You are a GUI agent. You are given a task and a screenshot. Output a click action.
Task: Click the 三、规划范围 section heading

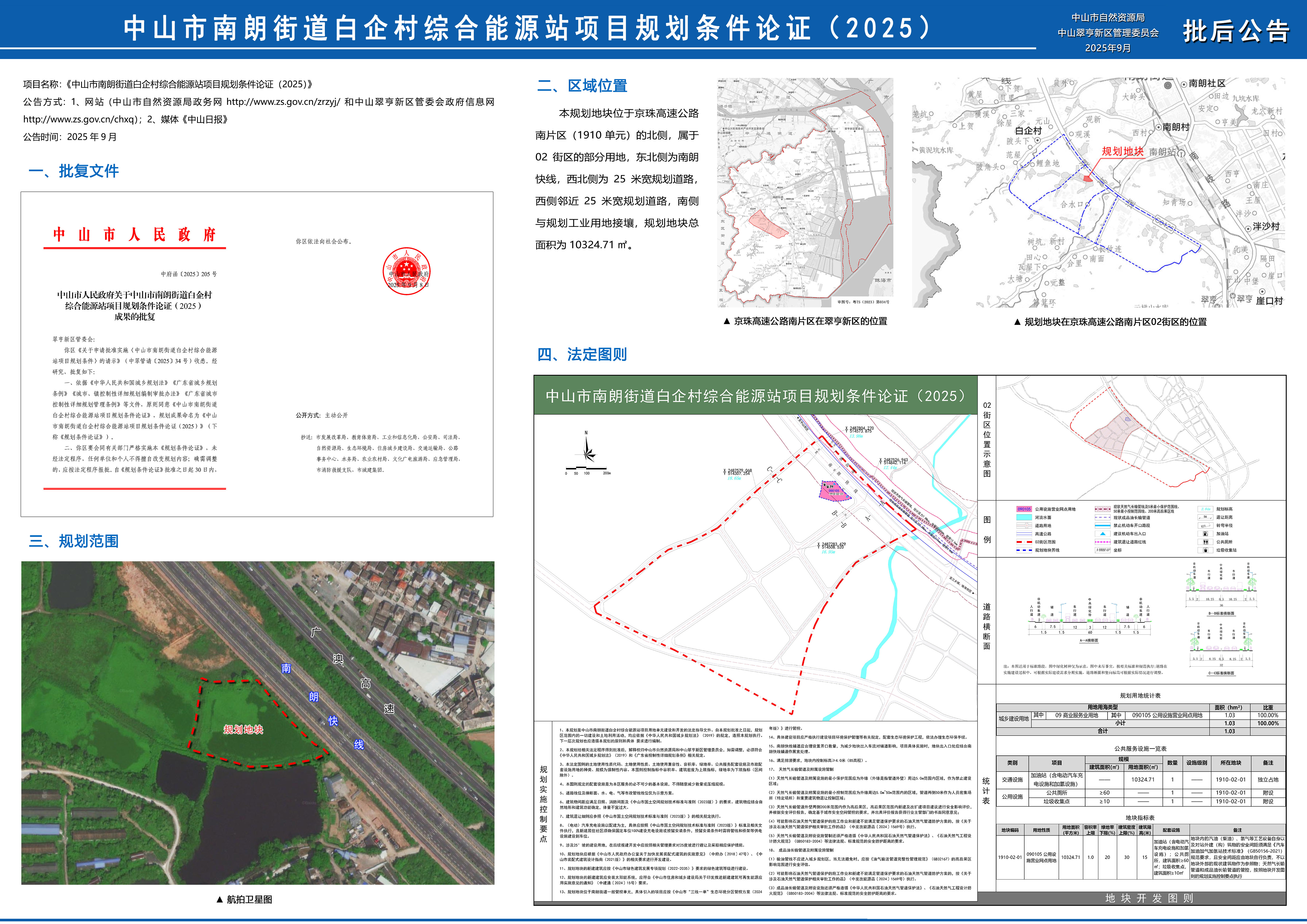(74, 540)
